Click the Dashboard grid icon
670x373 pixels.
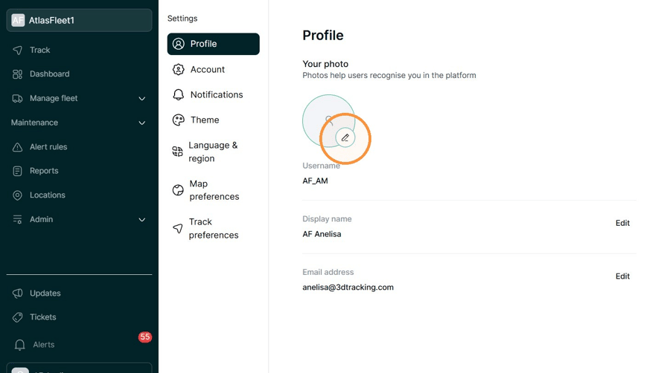pos(18,74)
